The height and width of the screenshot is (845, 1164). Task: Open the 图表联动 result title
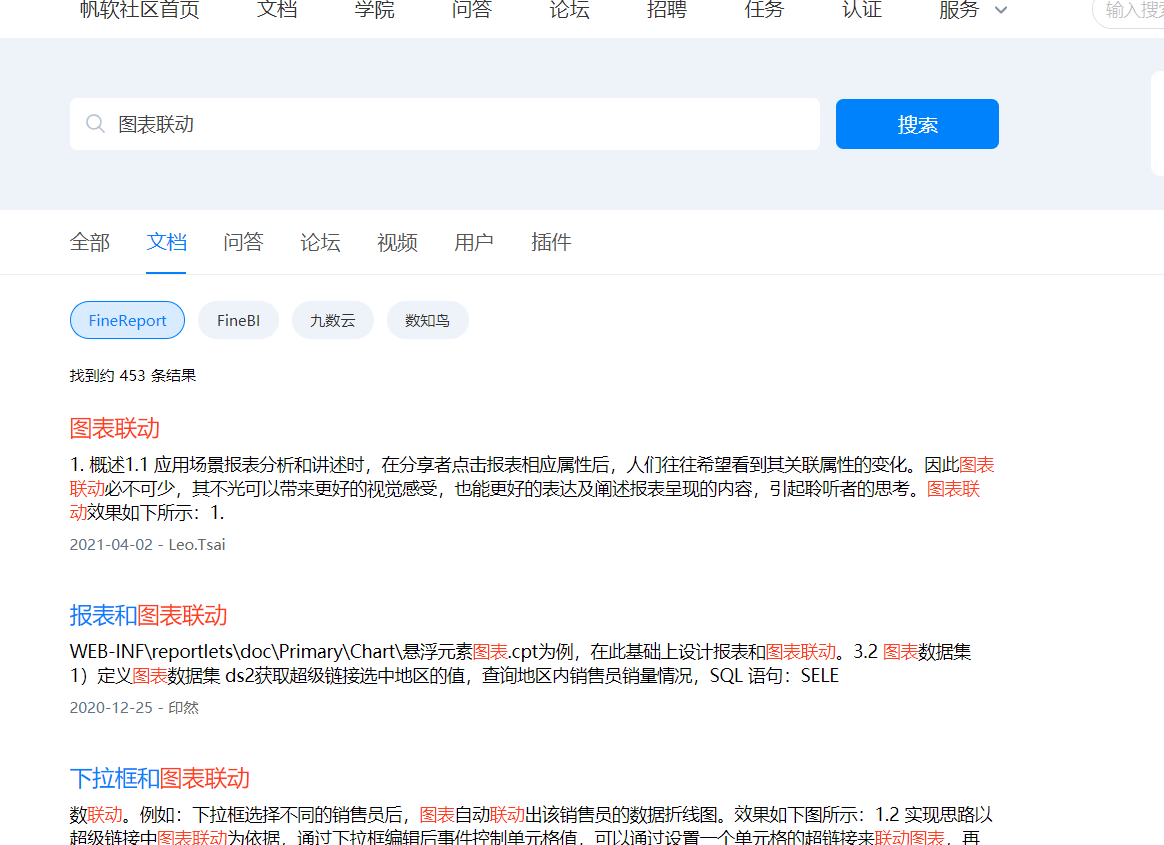click(x=114, y=428)
